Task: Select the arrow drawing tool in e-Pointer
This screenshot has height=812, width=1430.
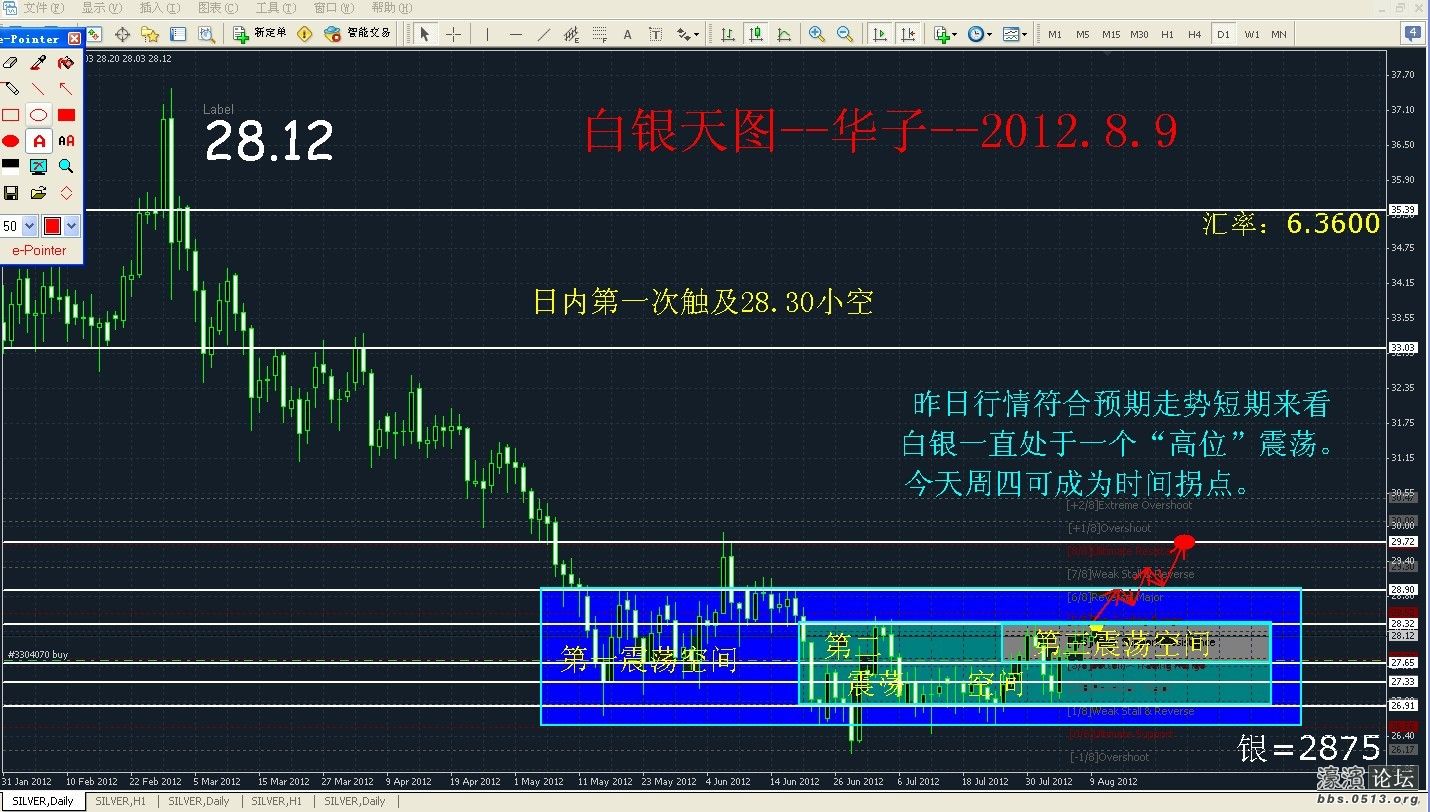Action: [66, 89]
